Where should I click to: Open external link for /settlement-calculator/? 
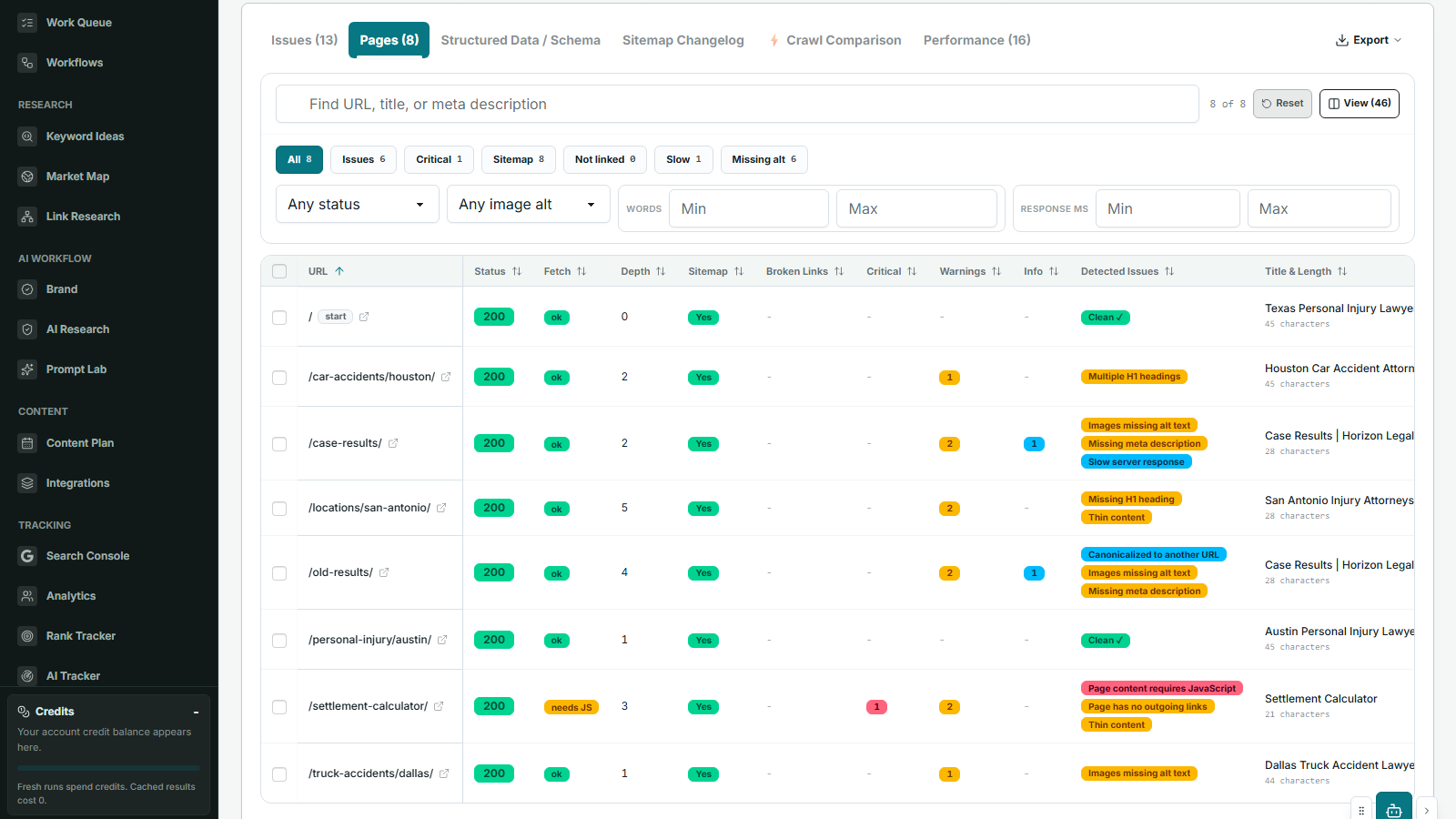click(439, 706)
